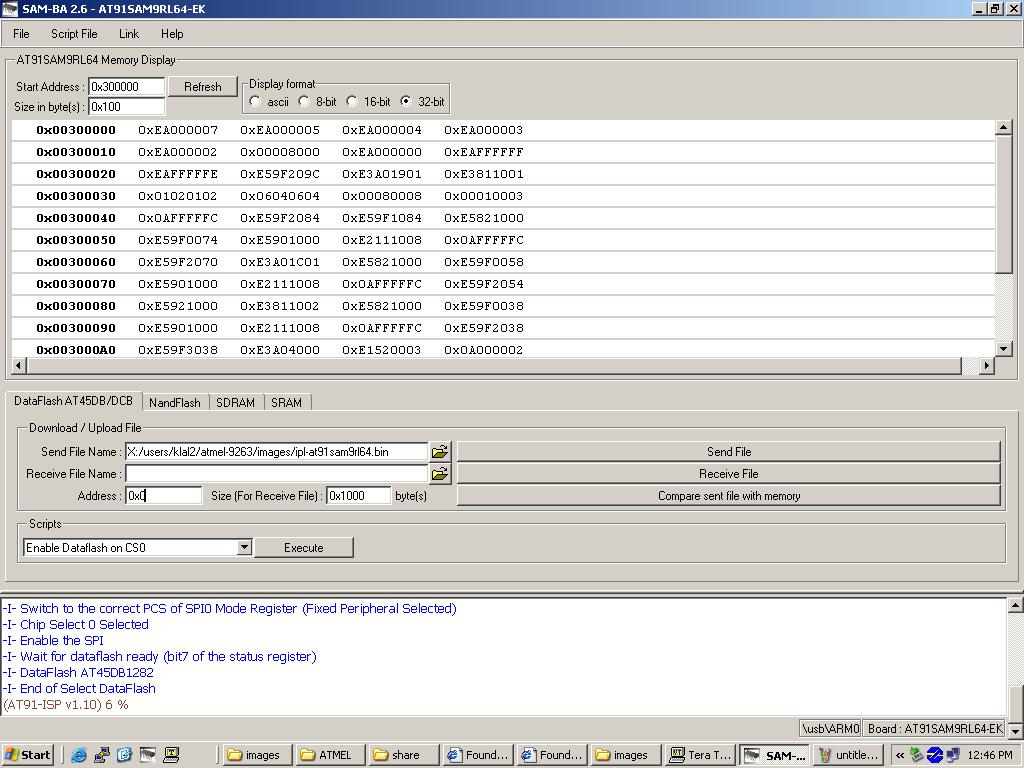
Task: Open the Scripts dropdown list
Action: [243, 548]
